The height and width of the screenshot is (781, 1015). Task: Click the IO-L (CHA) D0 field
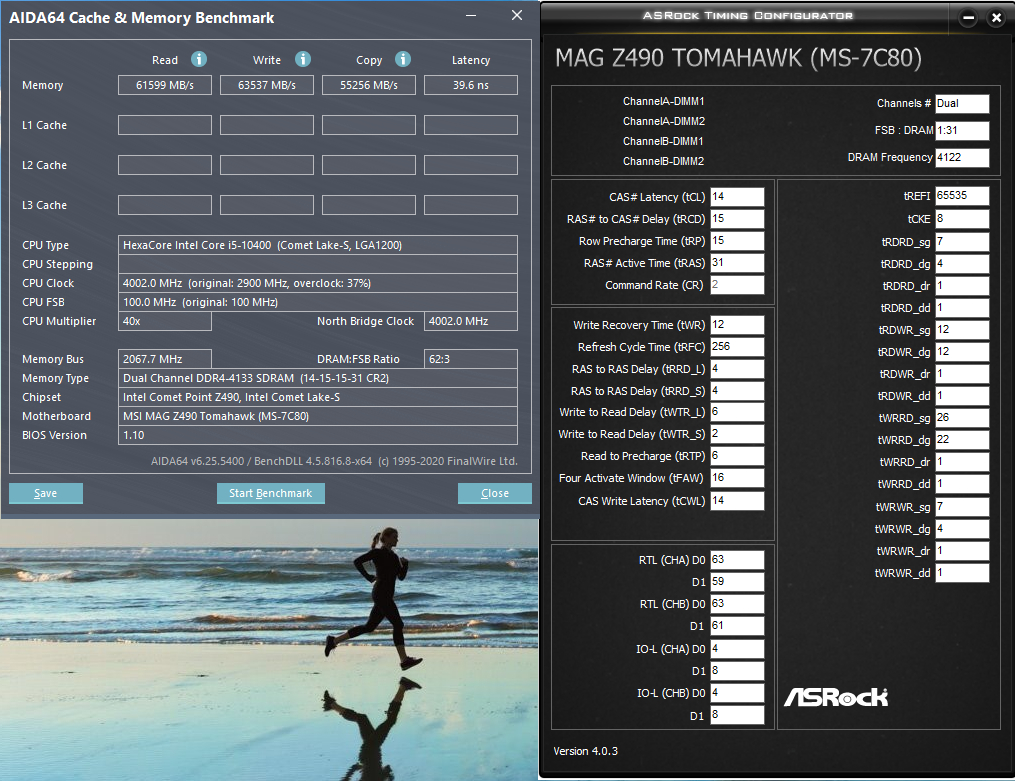coord(737,649)
